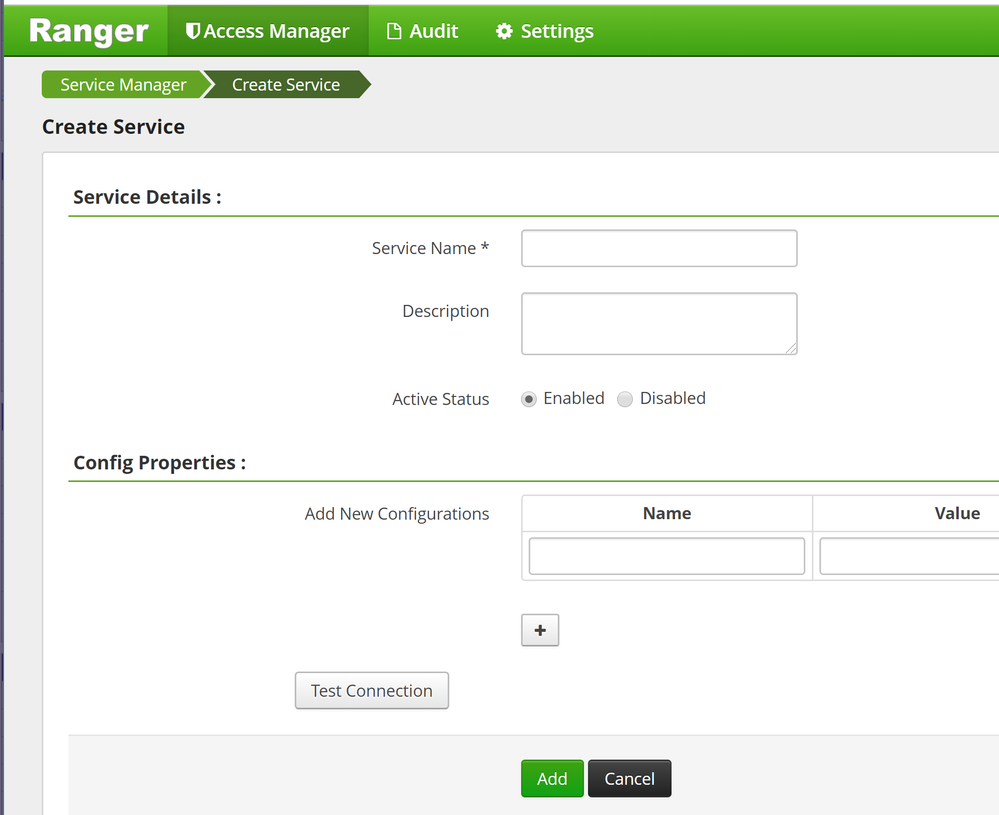Click the Create Service page title
Image resolution: width=999 pixels, height=815 pixels.
click(x=113, y=127)
